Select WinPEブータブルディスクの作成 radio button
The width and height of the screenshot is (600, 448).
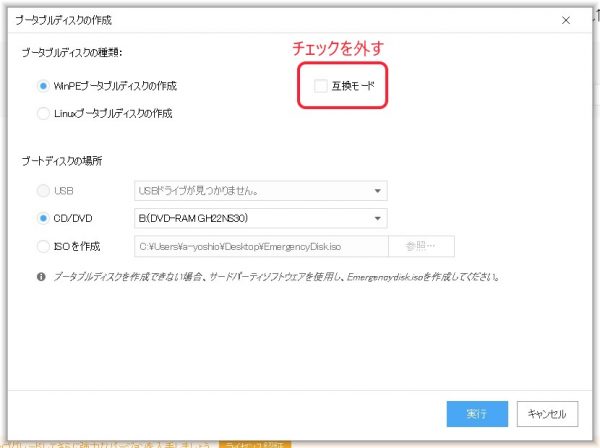pos(43,86)
